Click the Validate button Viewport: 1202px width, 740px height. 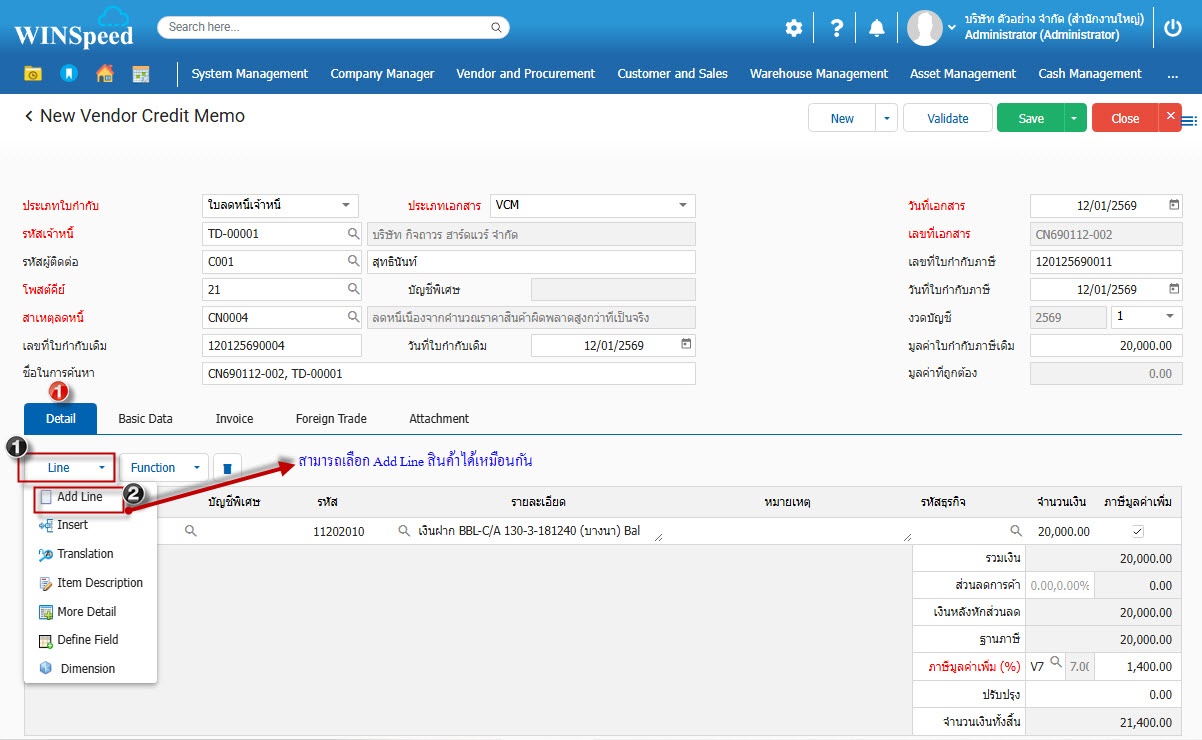pos(947,118)
